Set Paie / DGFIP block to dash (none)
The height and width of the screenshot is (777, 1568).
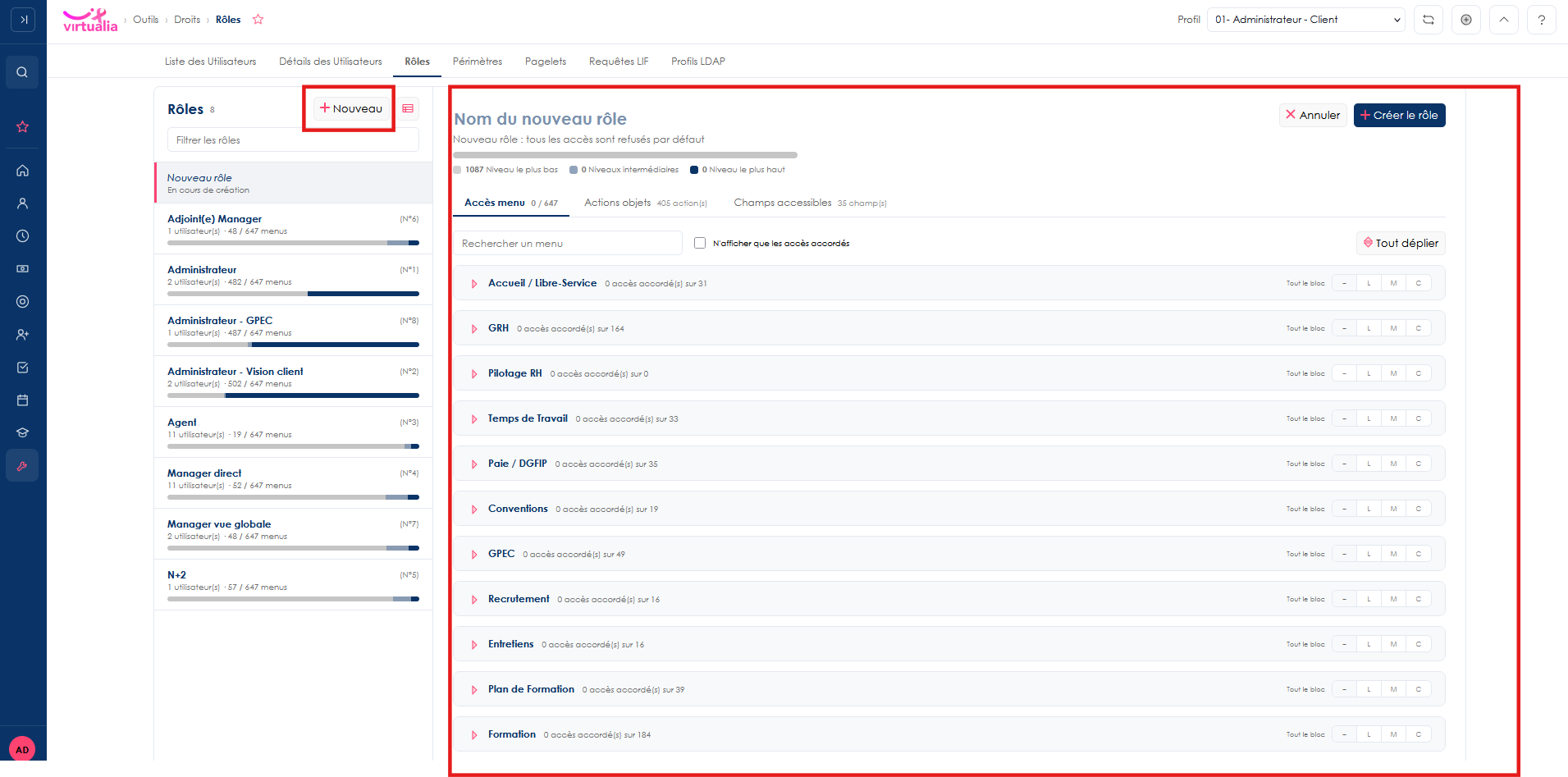[x=1344, y=464]
